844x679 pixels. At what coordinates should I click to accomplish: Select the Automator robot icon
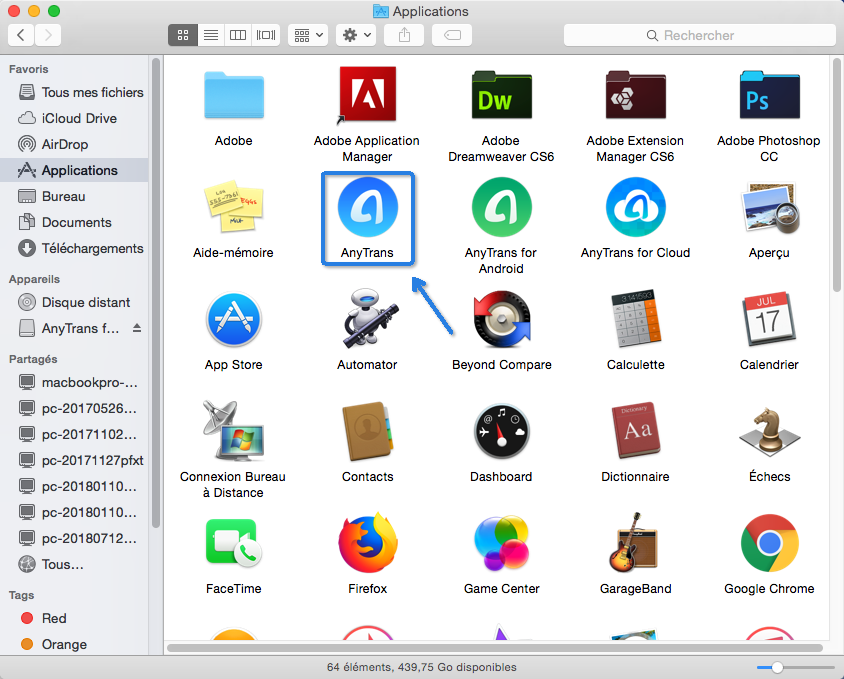[x=369, y=319]
